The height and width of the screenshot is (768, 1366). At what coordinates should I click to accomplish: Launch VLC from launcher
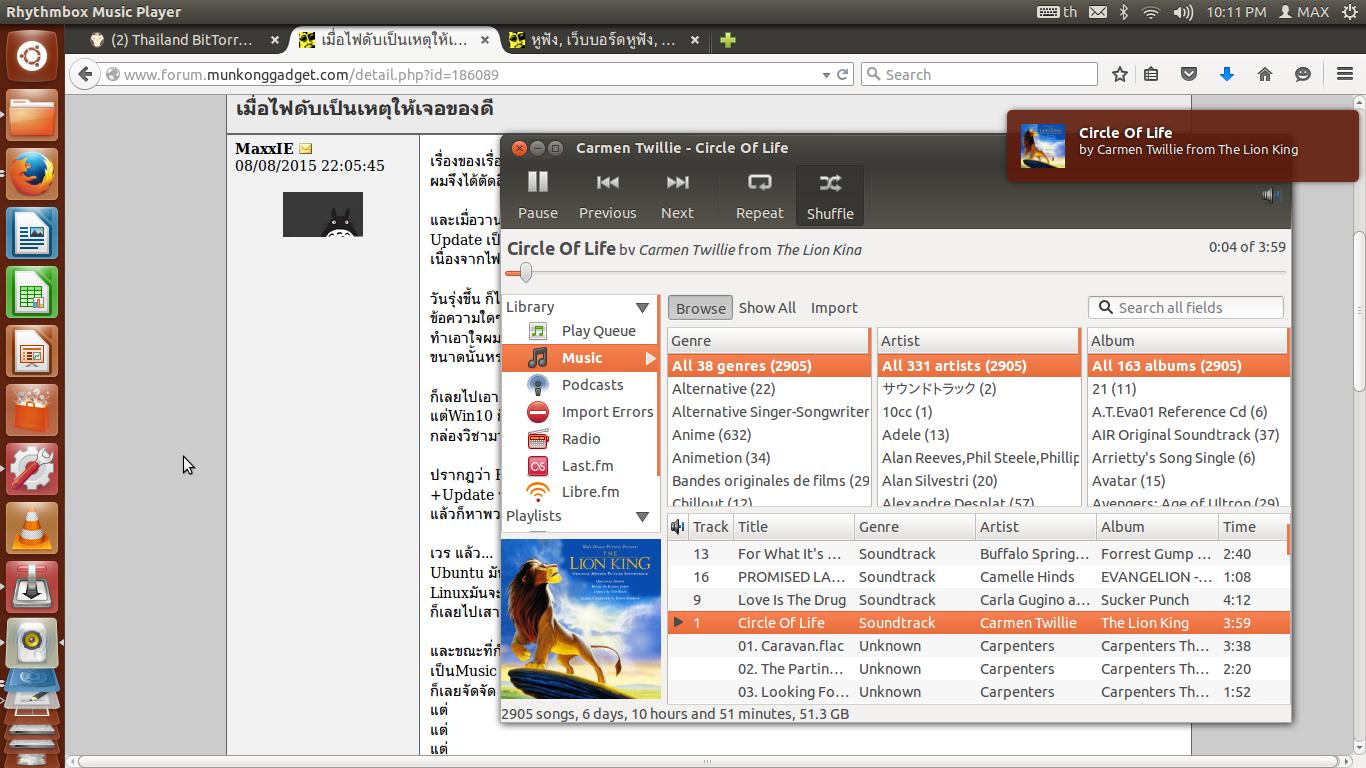[31, 527]
